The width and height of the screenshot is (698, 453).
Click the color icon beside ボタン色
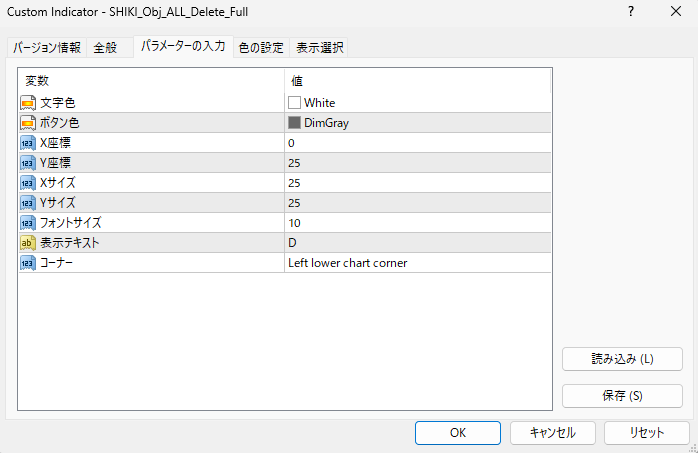[x=28, y=123]
